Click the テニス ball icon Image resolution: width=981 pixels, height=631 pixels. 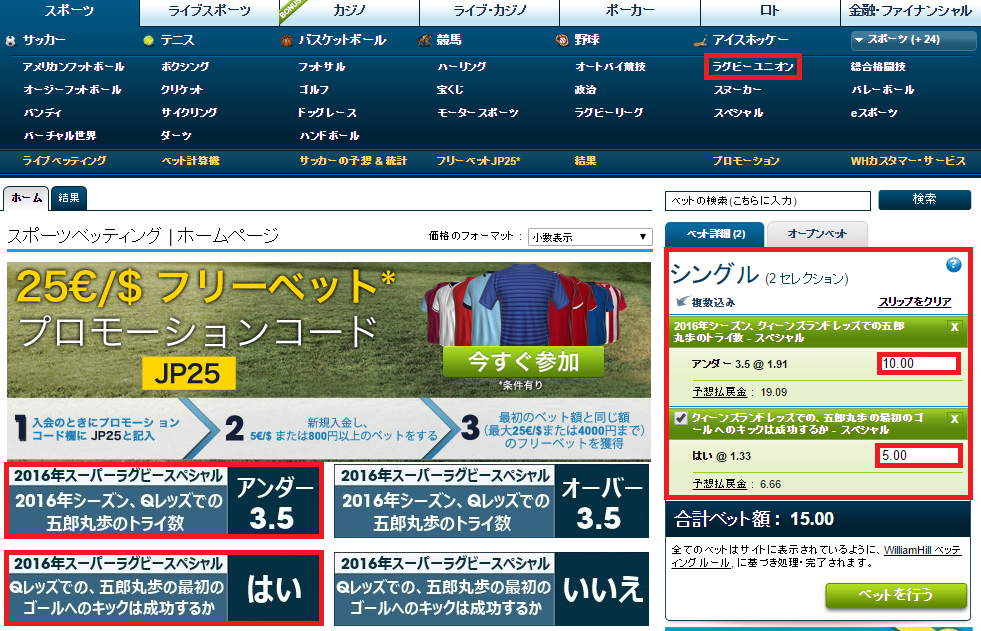[x=148, y=41]
